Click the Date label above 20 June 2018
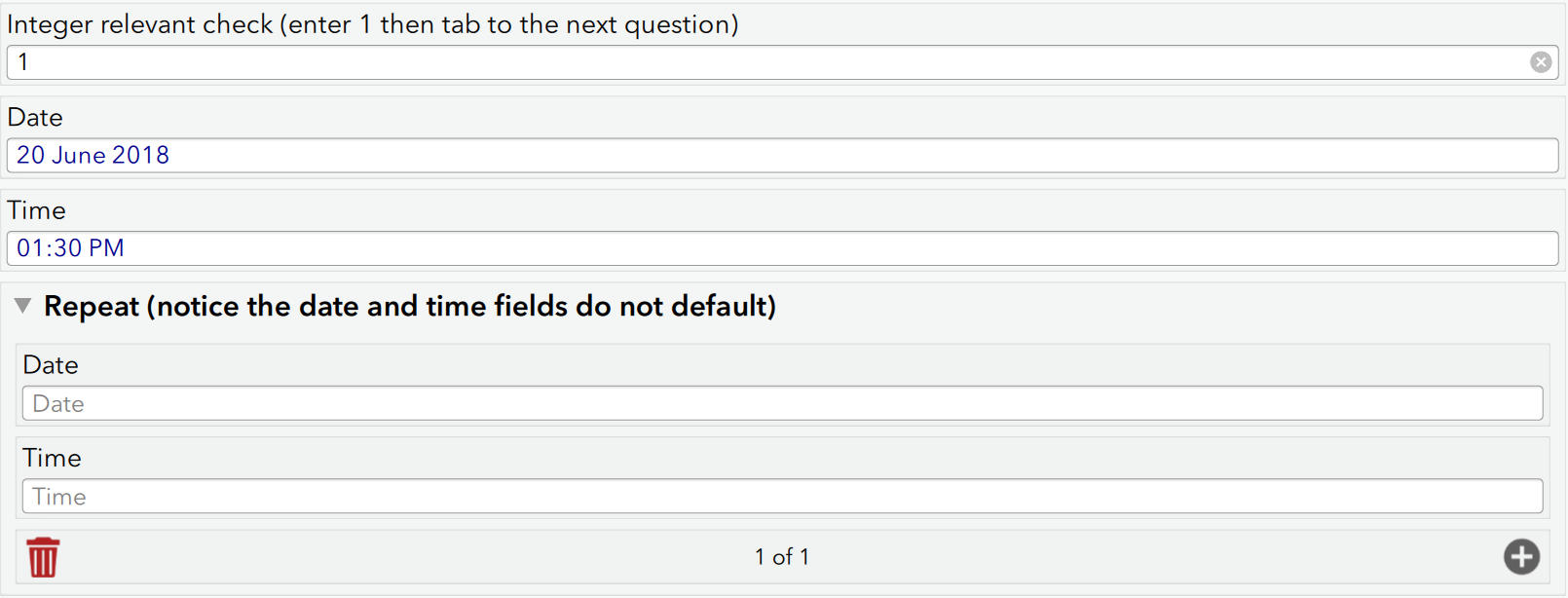 (35, 118)
